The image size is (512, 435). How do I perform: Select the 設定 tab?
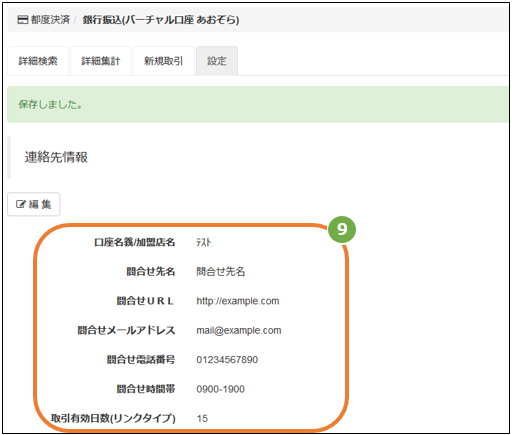[x=217, y=61]
